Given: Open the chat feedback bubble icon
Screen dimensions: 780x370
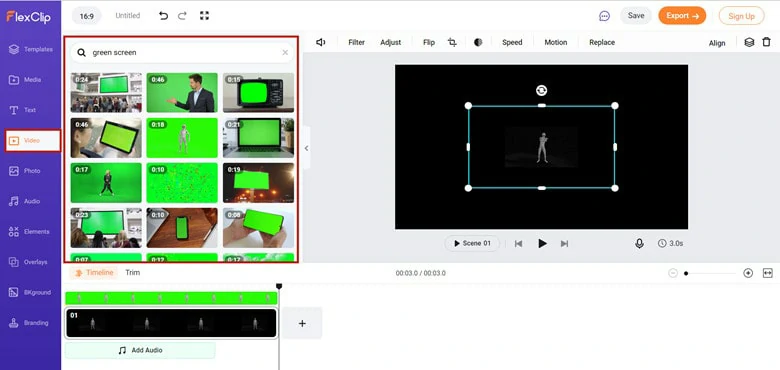Looking at the screenshot, I should 604,16.
